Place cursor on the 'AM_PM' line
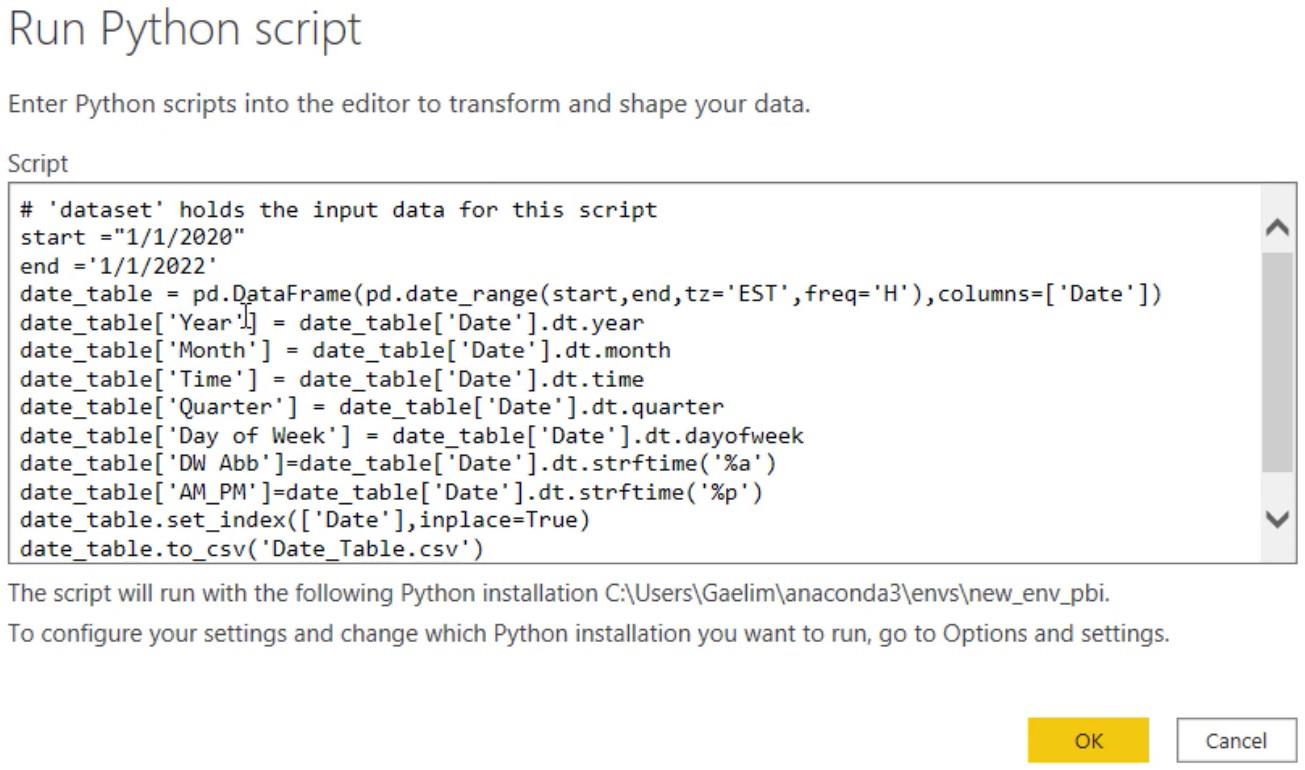This screenshot has height=770, width=1305. [x=391, y=492]
